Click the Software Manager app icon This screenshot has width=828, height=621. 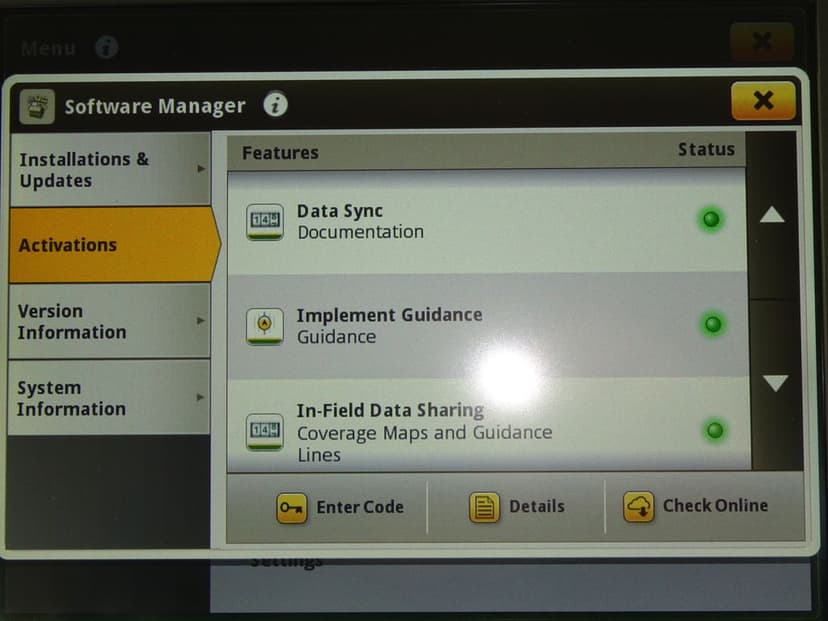(38, 106)
